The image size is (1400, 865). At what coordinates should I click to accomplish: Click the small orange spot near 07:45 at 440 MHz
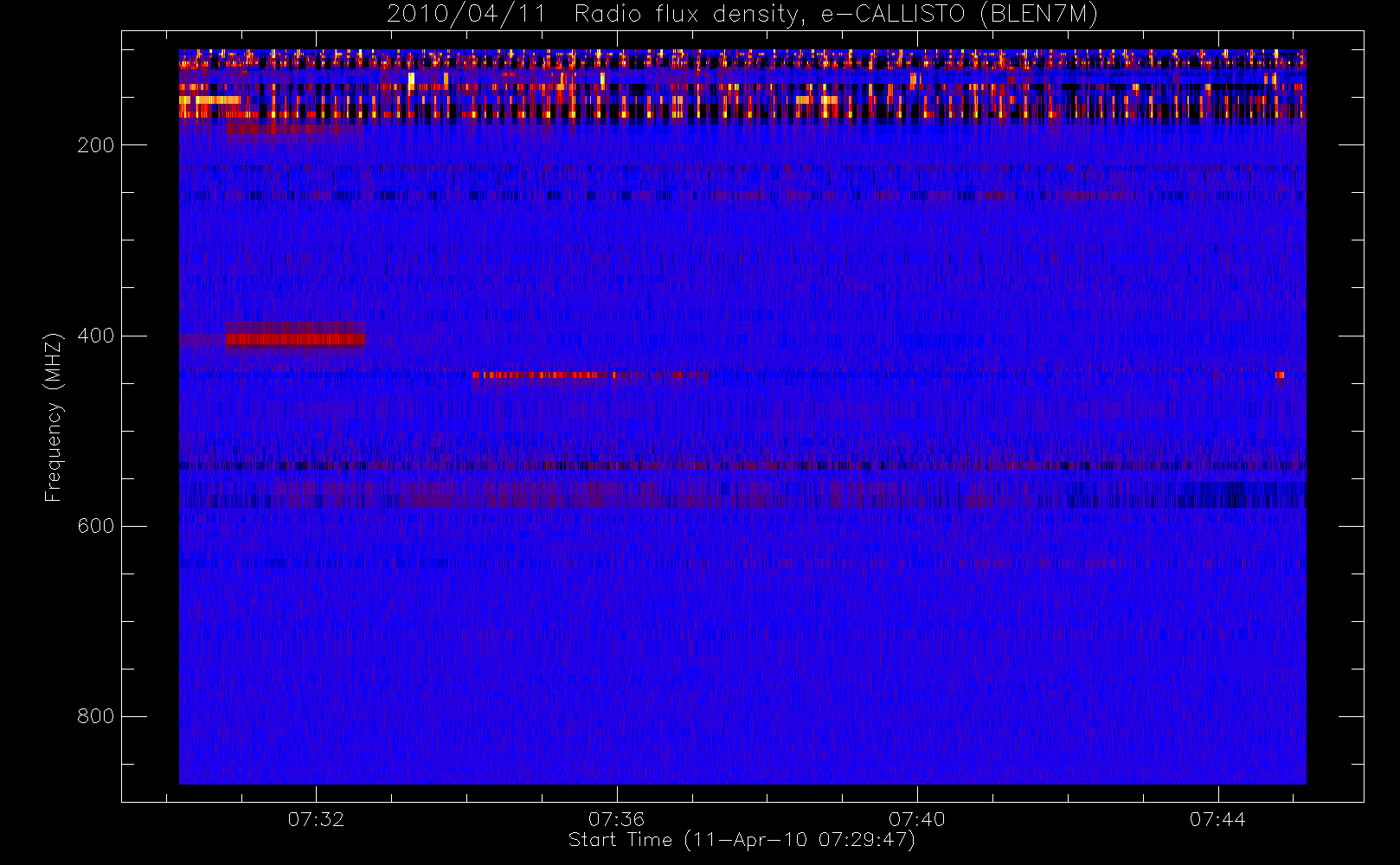coord(1280,375)
